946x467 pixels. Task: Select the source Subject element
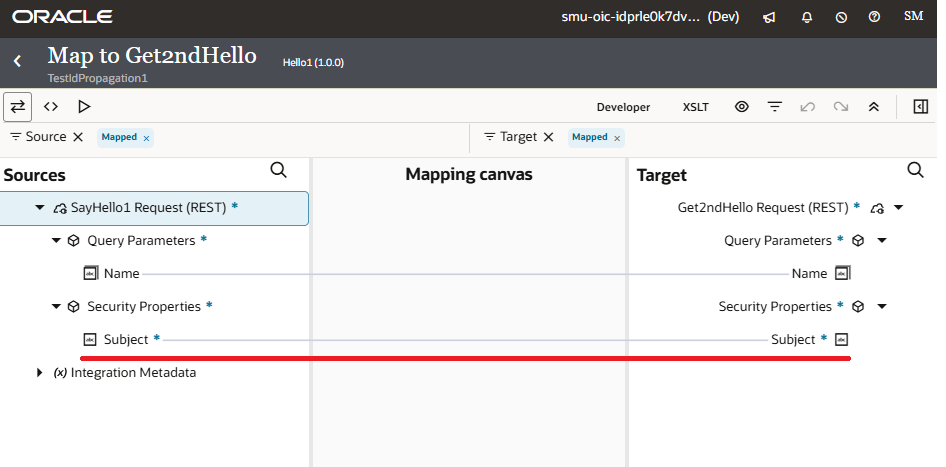point(125,340)
